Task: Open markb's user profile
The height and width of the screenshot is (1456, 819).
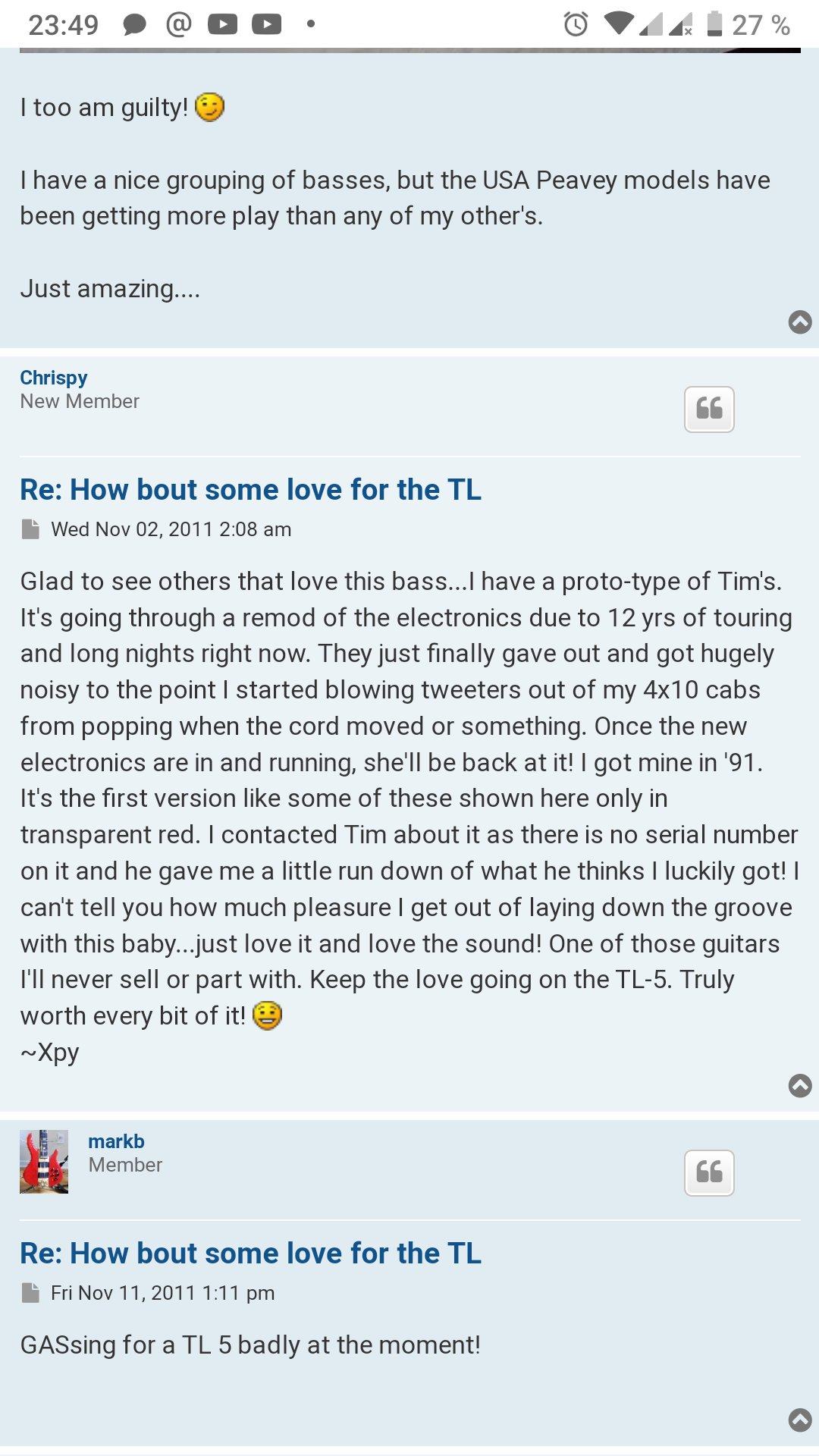Action: pos(116,1141)
